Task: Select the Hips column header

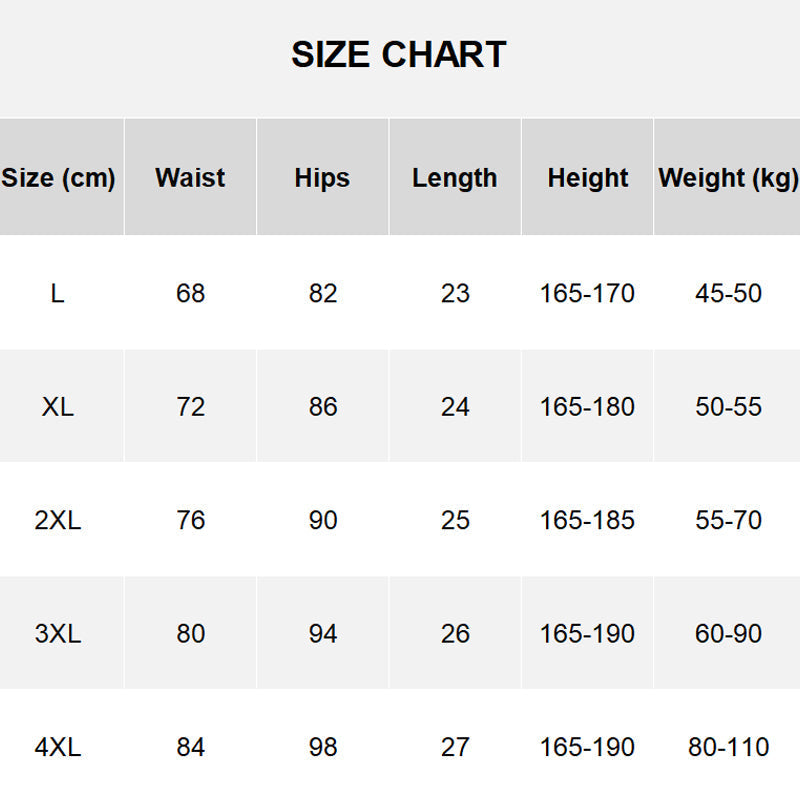Action: [322, 178]
